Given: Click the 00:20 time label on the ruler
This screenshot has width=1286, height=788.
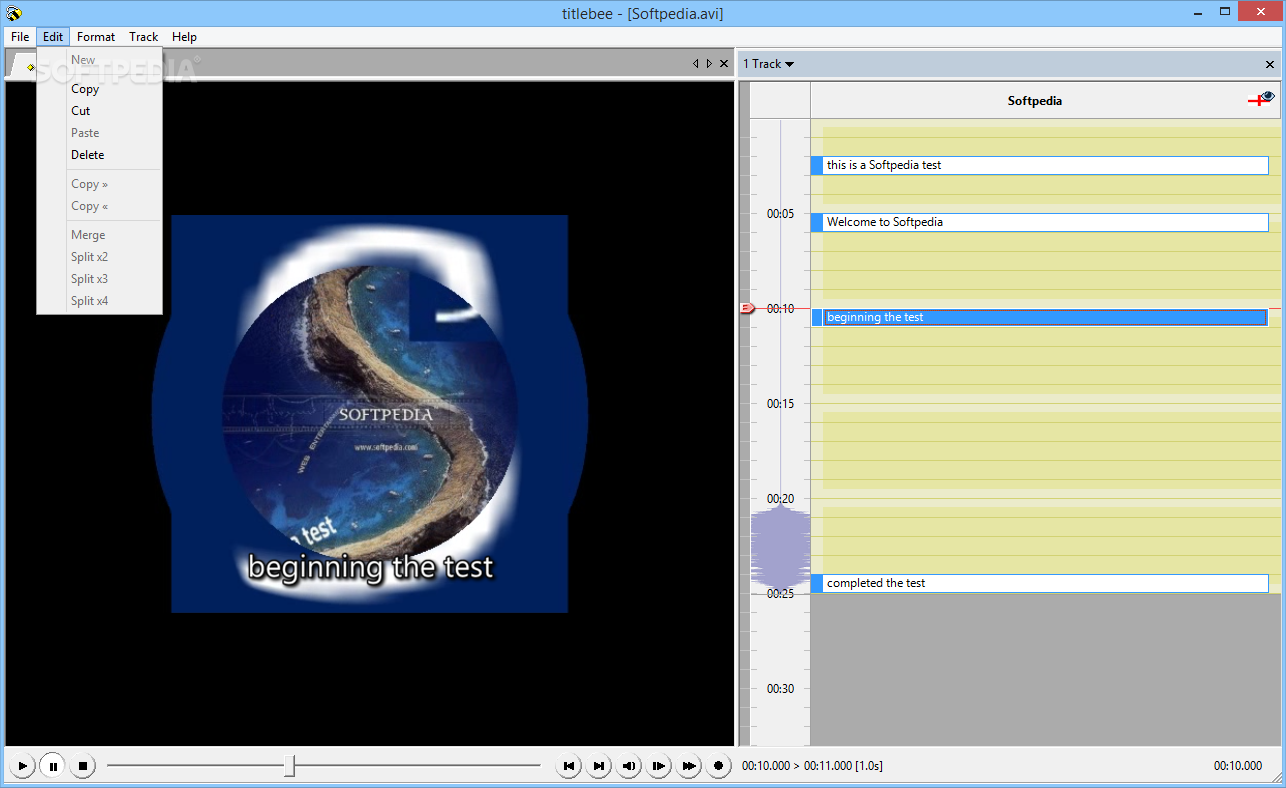Looking at the screenshot, I should point(780,499).
